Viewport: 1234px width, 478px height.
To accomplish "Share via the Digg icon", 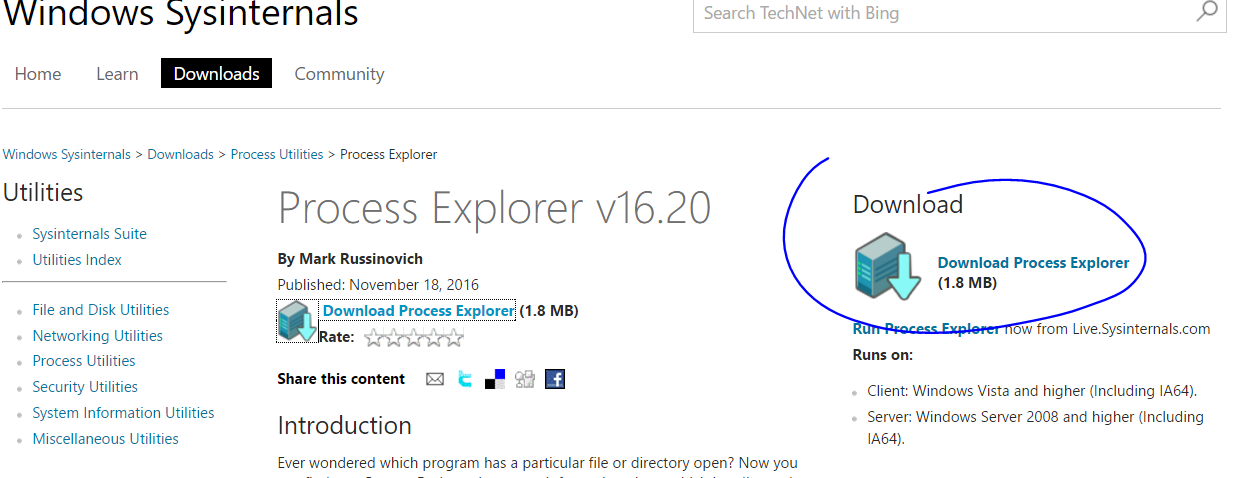I will coord(525,379).
